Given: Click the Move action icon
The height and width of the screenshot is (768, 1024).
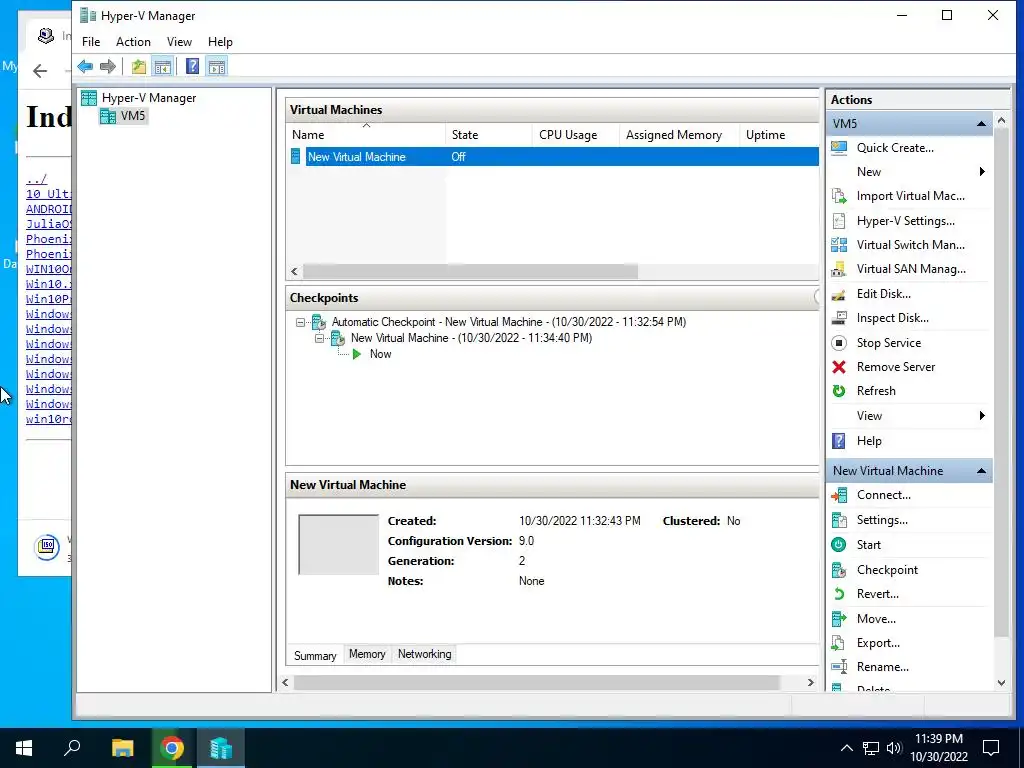Looking at the screenshot, I should pyautogui.click(x=839, y=618).
